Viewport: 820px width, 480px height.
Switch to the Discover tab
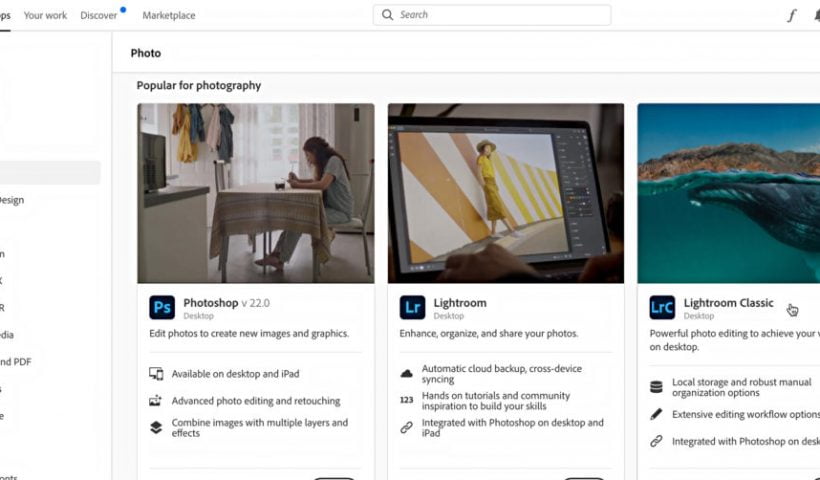[x=99, y=15]
